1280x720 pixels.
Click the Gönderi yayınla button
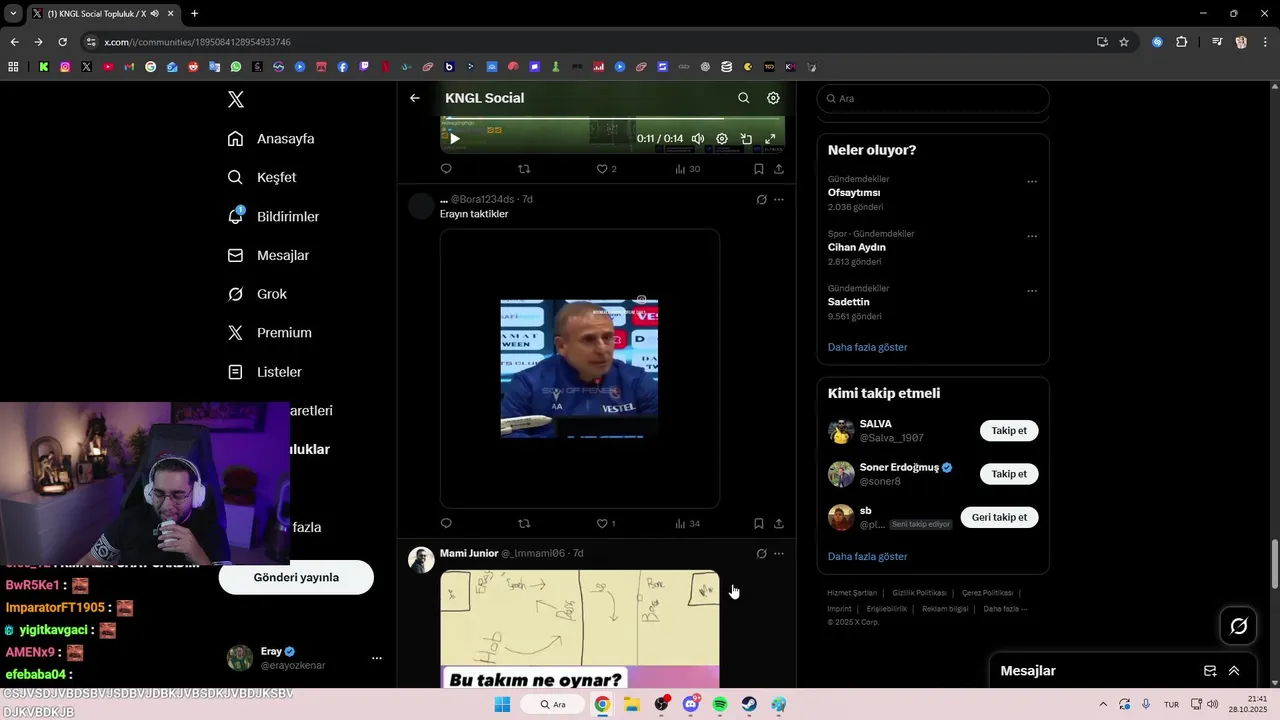click(296, 577)
